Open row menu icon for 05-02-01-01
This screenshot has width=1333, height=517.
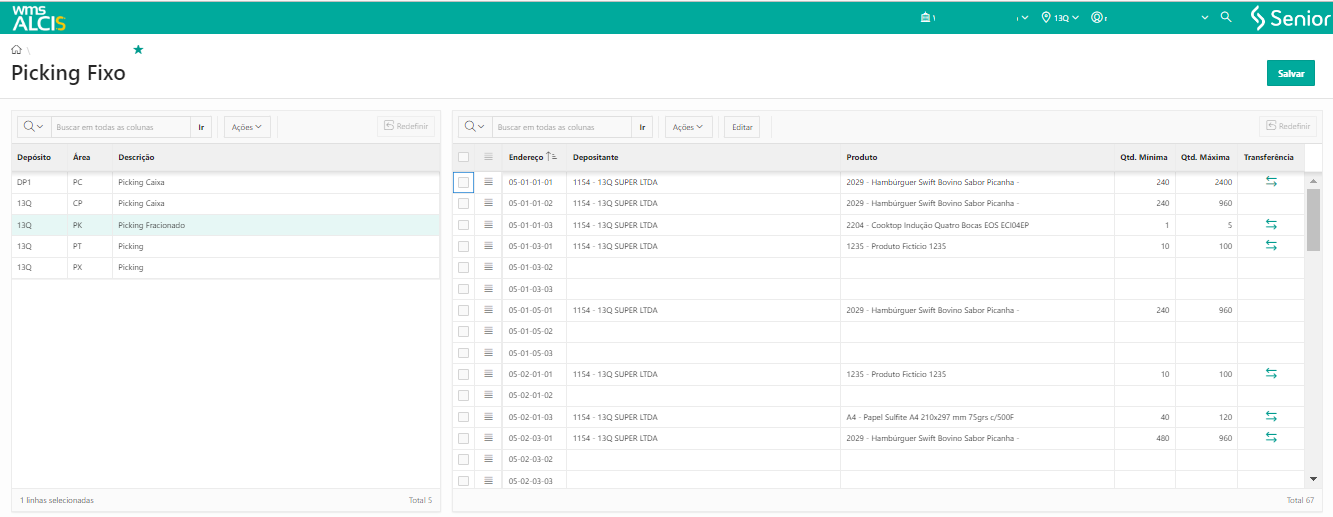488,374
